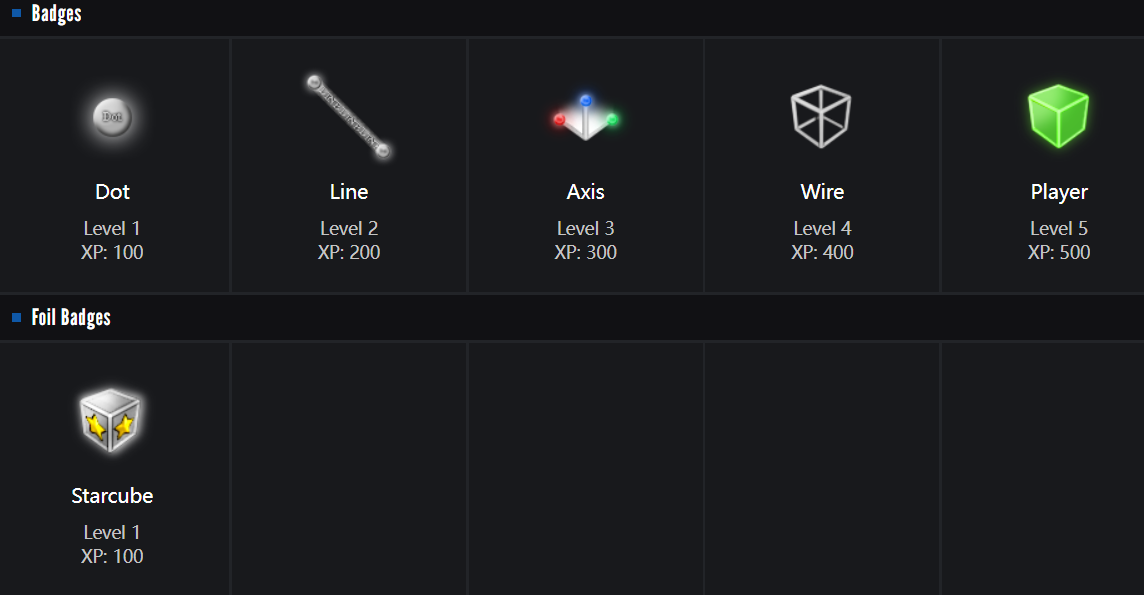Image resolution: width=1144 pixels, height=595 pixels.
Task: Select the Axis badge title
Action: [586, 192]
